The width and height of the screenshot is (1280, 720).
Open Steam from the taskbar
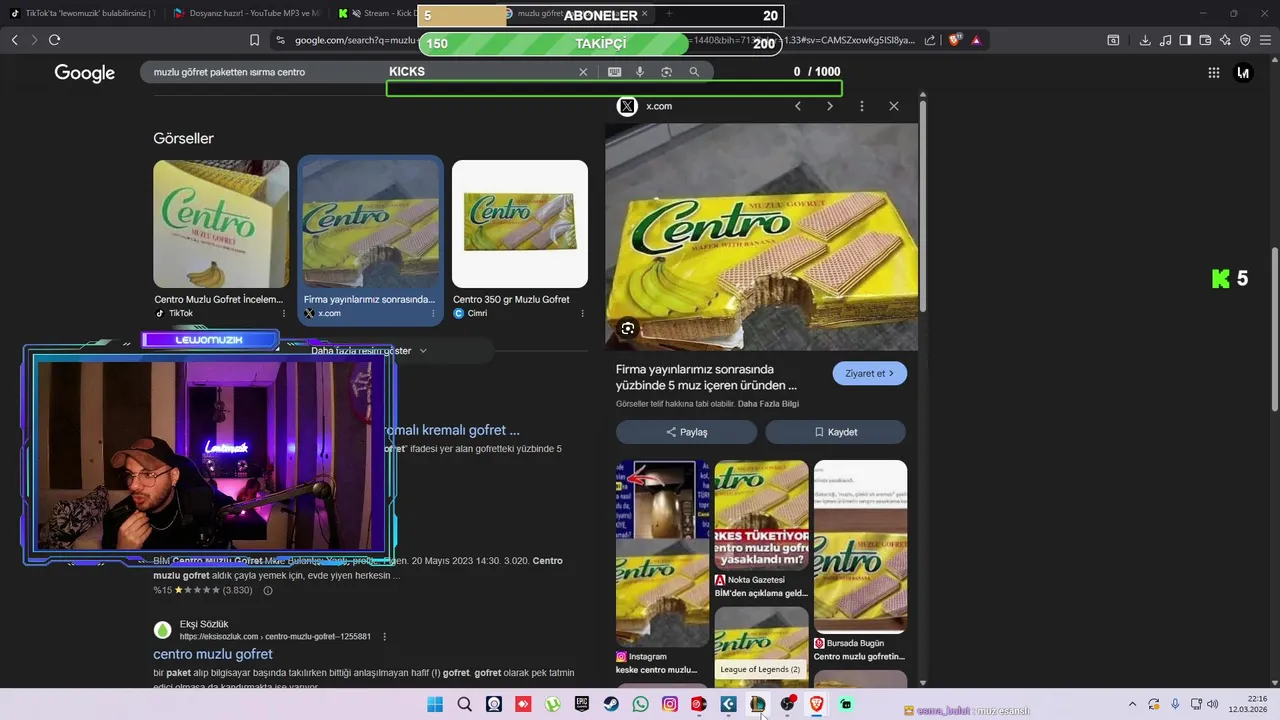click(611, 704)
